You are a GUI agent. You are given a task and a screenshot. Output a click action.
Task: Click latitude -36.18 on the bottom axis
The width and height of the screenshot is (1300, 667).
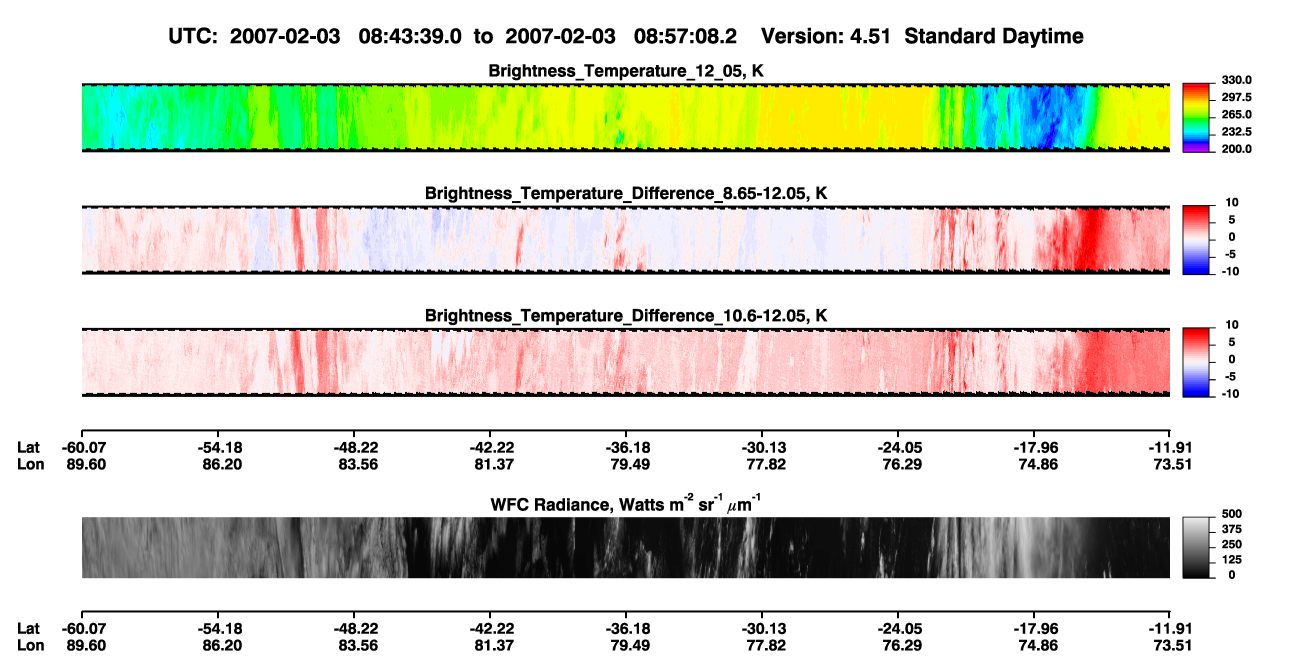pyautogui.click(x=626, y=628)
